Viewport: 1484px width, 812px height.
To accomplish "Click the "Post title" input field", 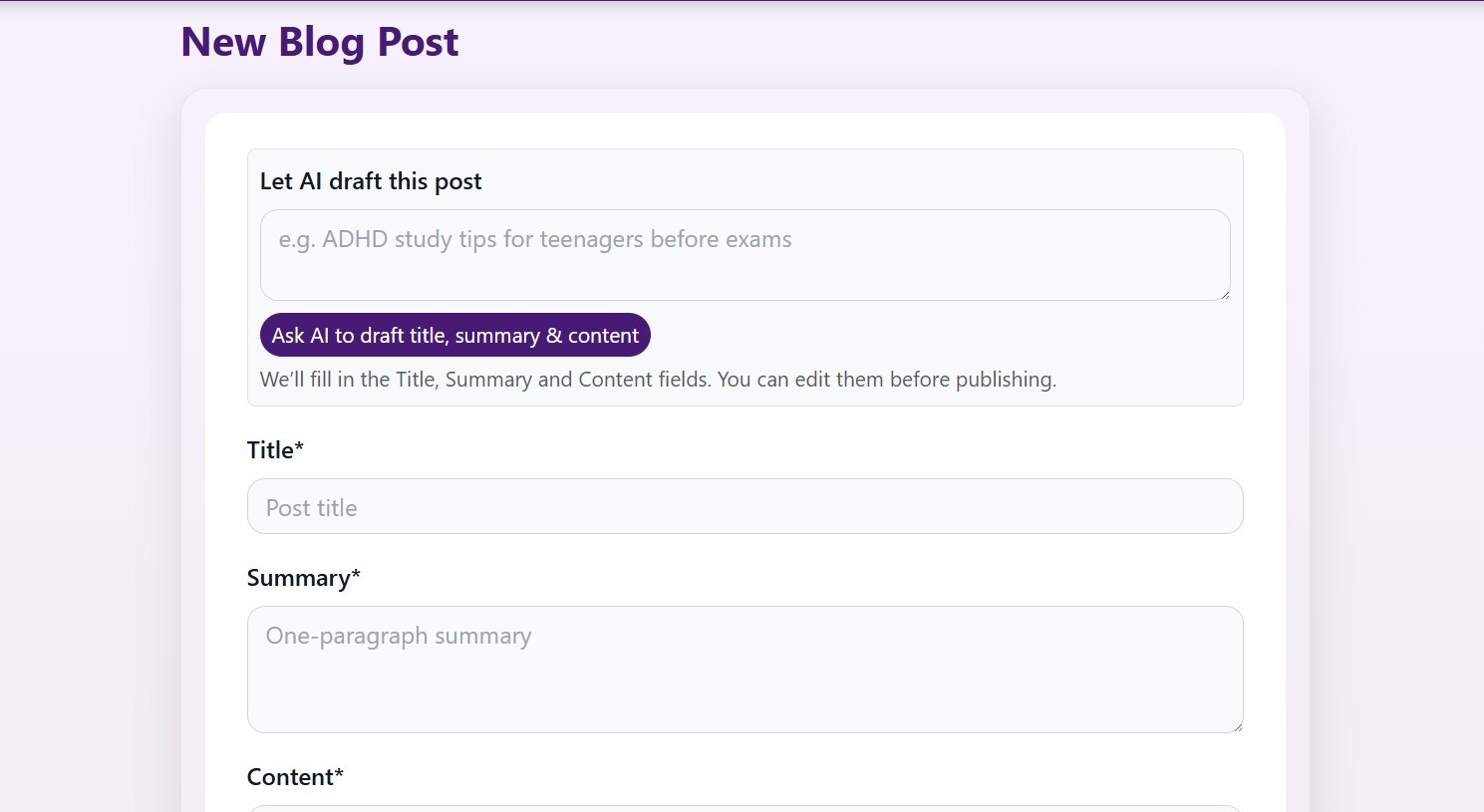I will click(x=744, y=506).
